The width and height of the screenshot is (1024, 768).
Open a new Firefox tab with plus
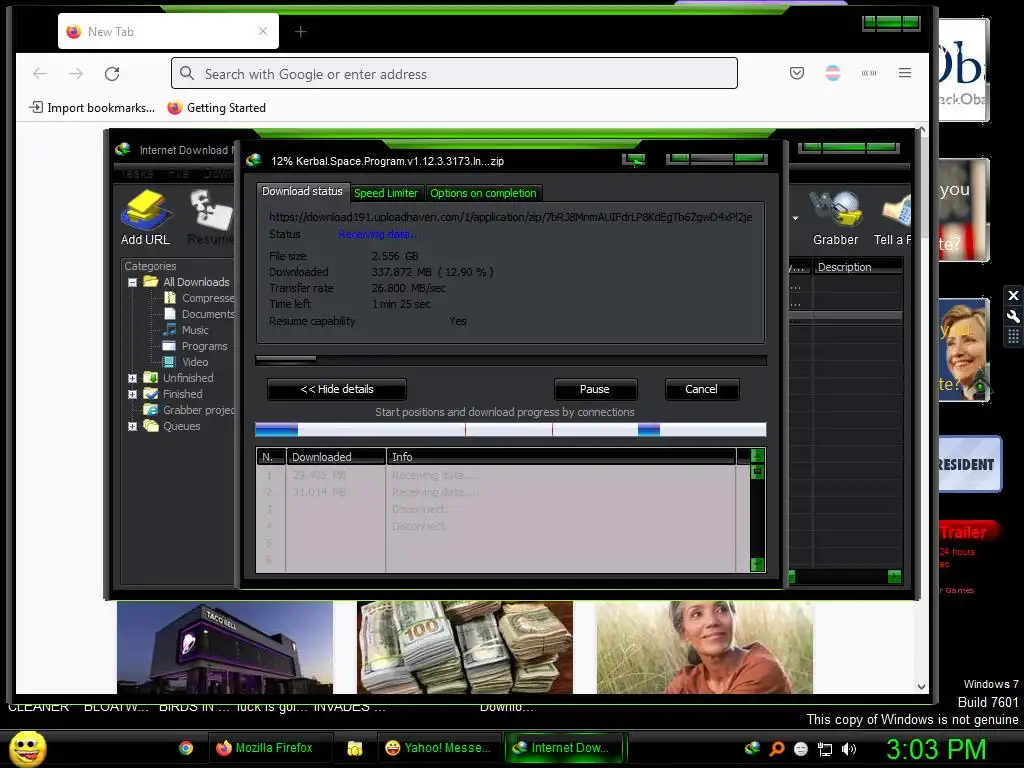coord(300,31)
